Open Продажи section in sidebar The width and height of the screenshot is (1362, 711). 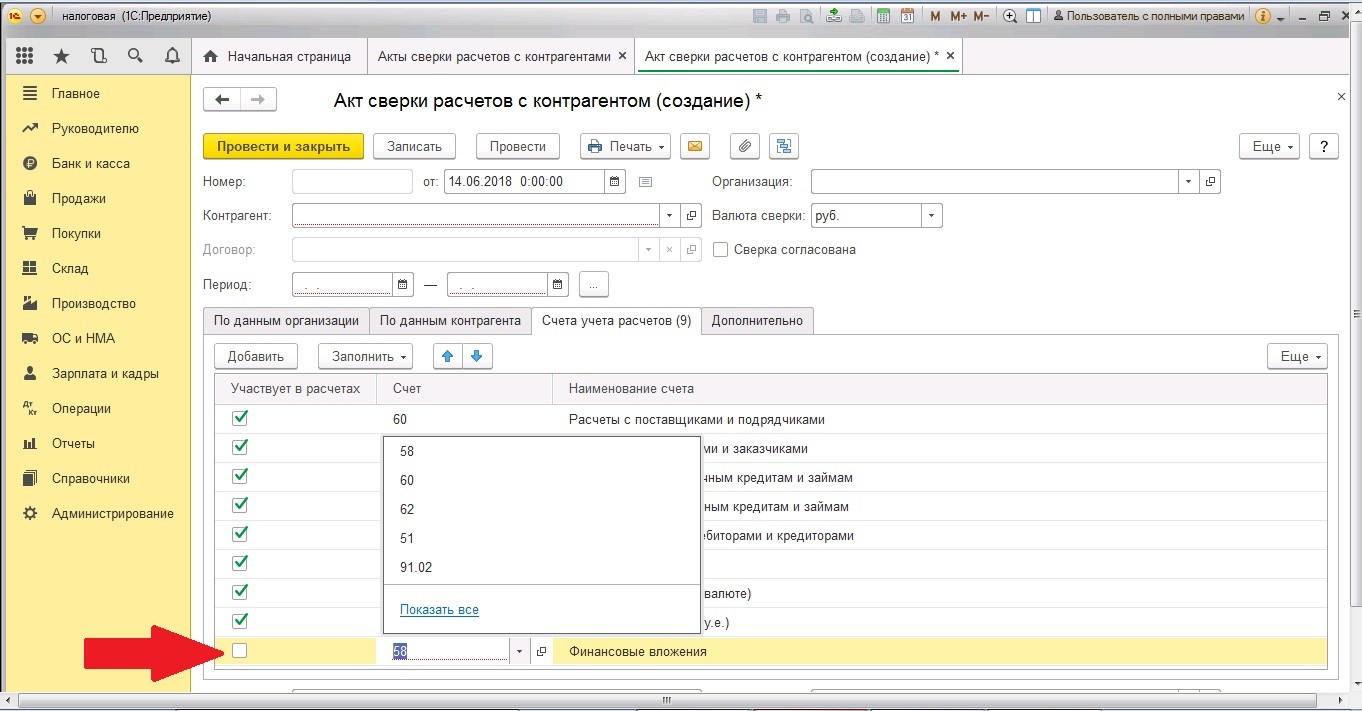pos(78,198)
